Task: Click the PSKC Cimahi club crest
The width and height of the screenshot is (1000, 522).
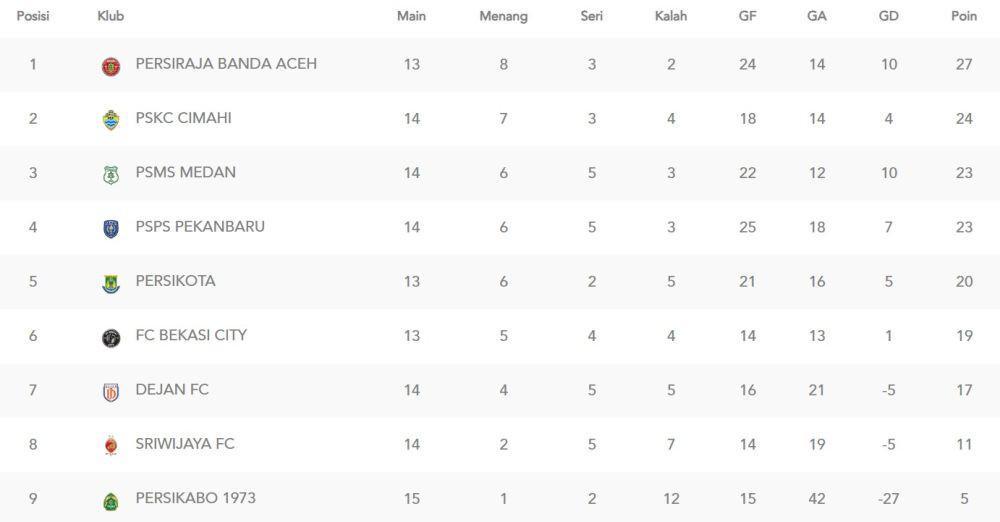Action: (111, 120)
